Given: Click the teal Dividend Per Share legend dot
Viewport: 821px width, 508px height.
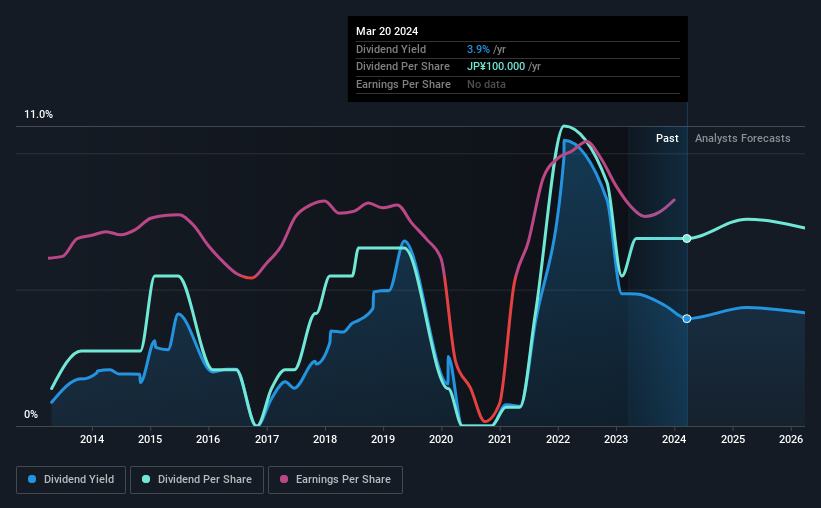Looking at the screenshot, I should click(146, 479).
